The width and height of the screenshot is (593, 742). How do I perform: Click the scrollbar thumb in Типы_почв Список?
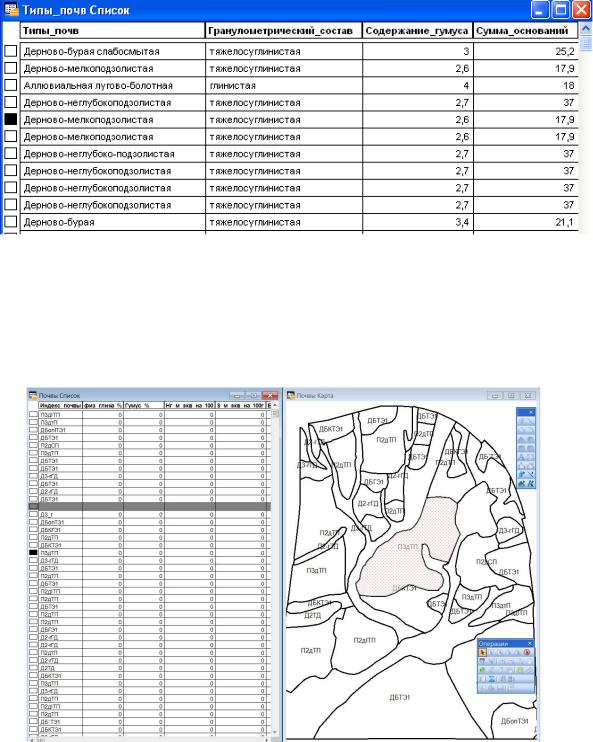click(585, 44)
